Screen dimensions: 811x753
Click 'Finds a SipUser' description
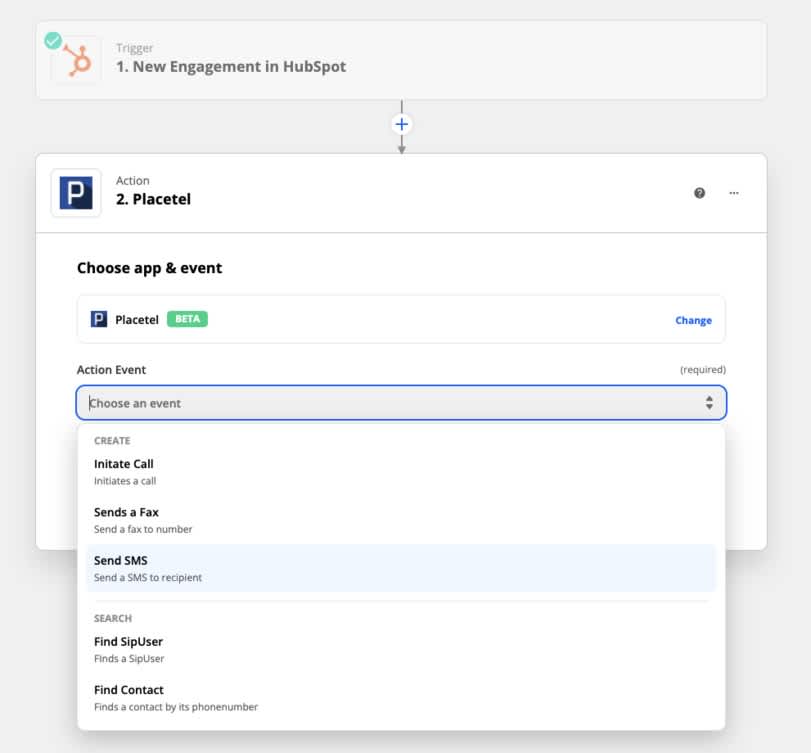click(129, 658)
